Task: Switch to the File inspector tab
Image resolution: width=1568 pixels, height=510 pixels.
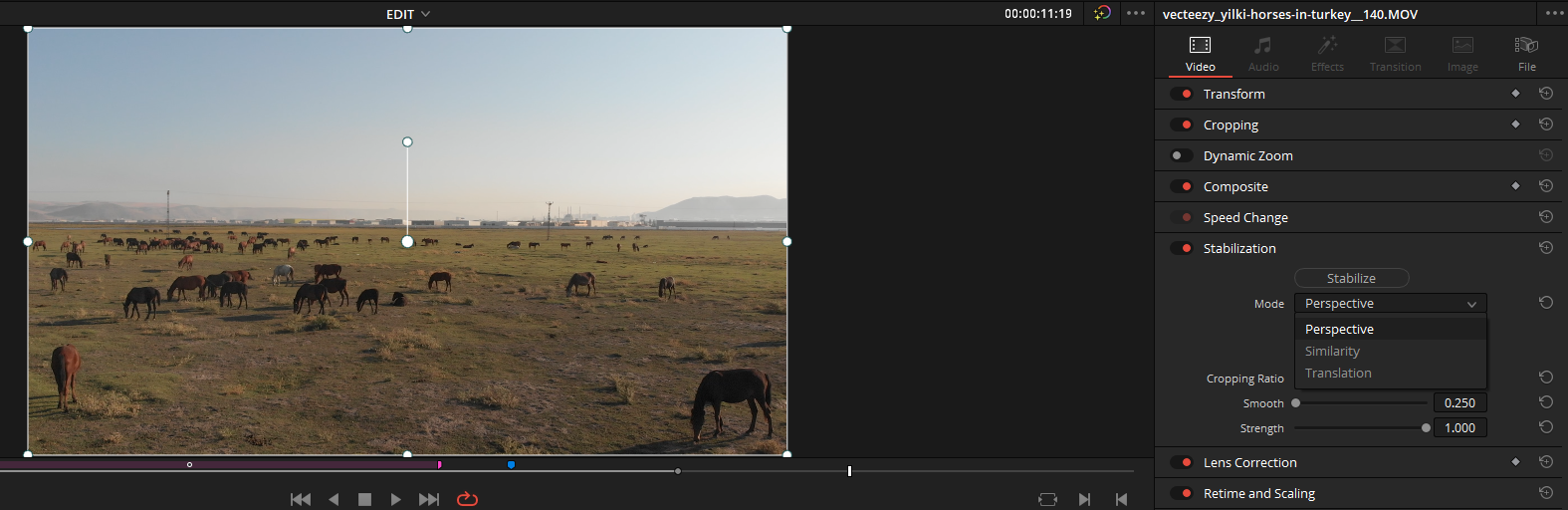Action: pos(1526,54)
